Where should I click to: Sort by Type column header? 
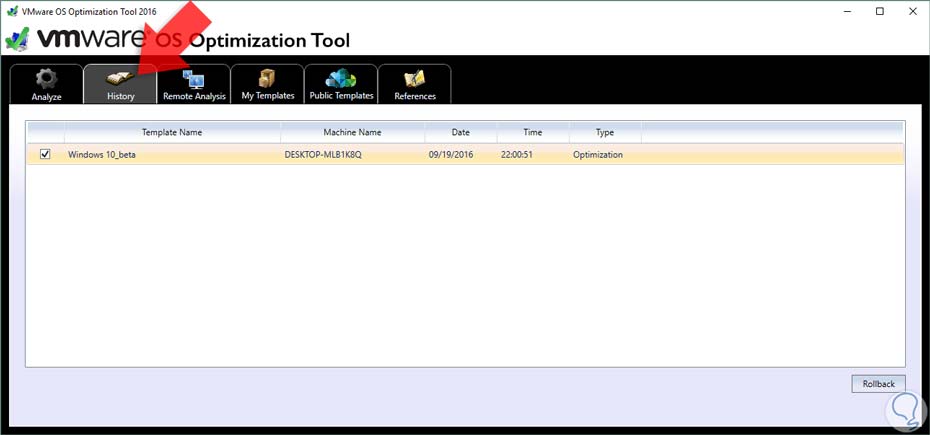[x=605, y=132]
